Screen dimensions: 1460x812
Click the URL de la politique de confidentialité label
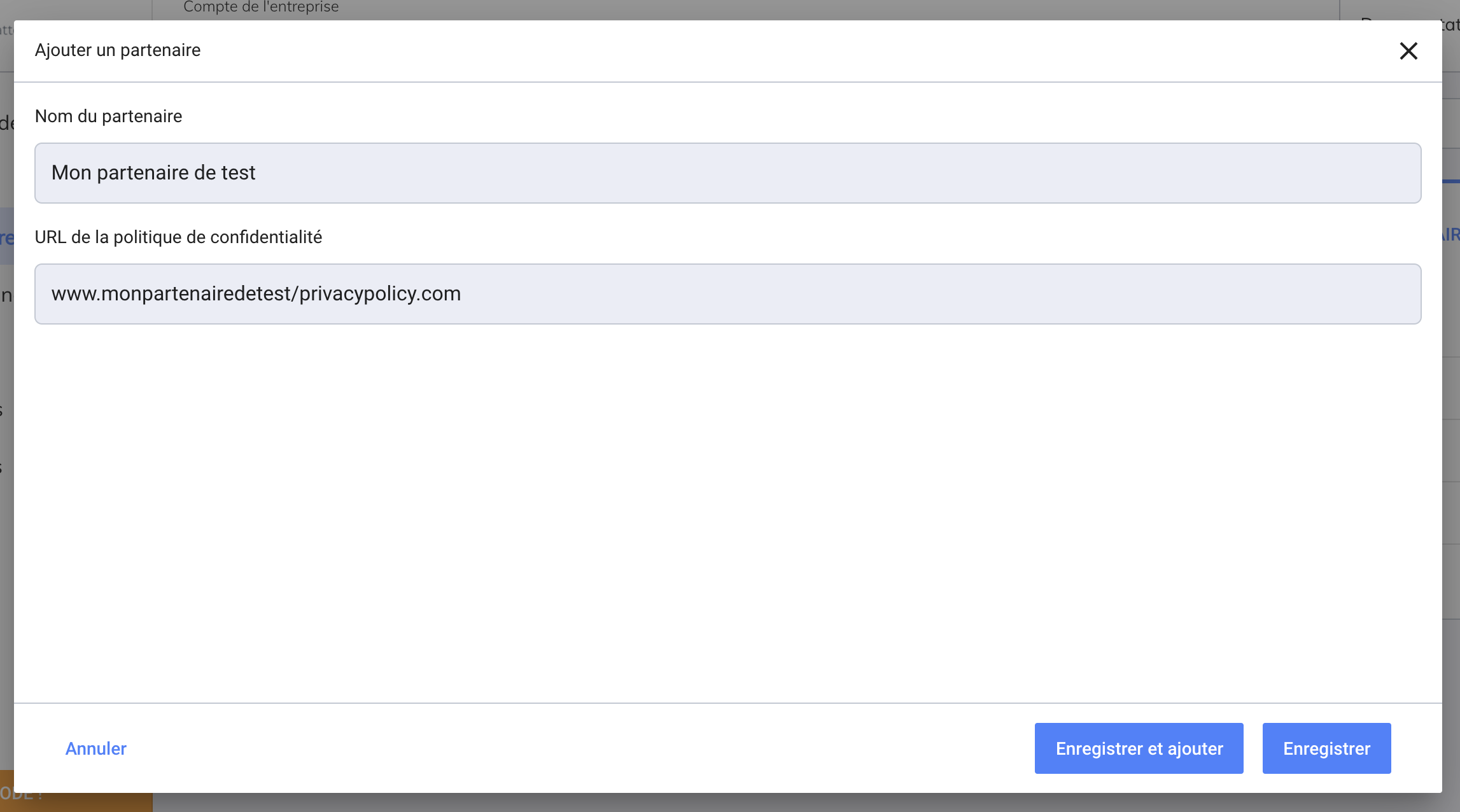click(178, 237)
